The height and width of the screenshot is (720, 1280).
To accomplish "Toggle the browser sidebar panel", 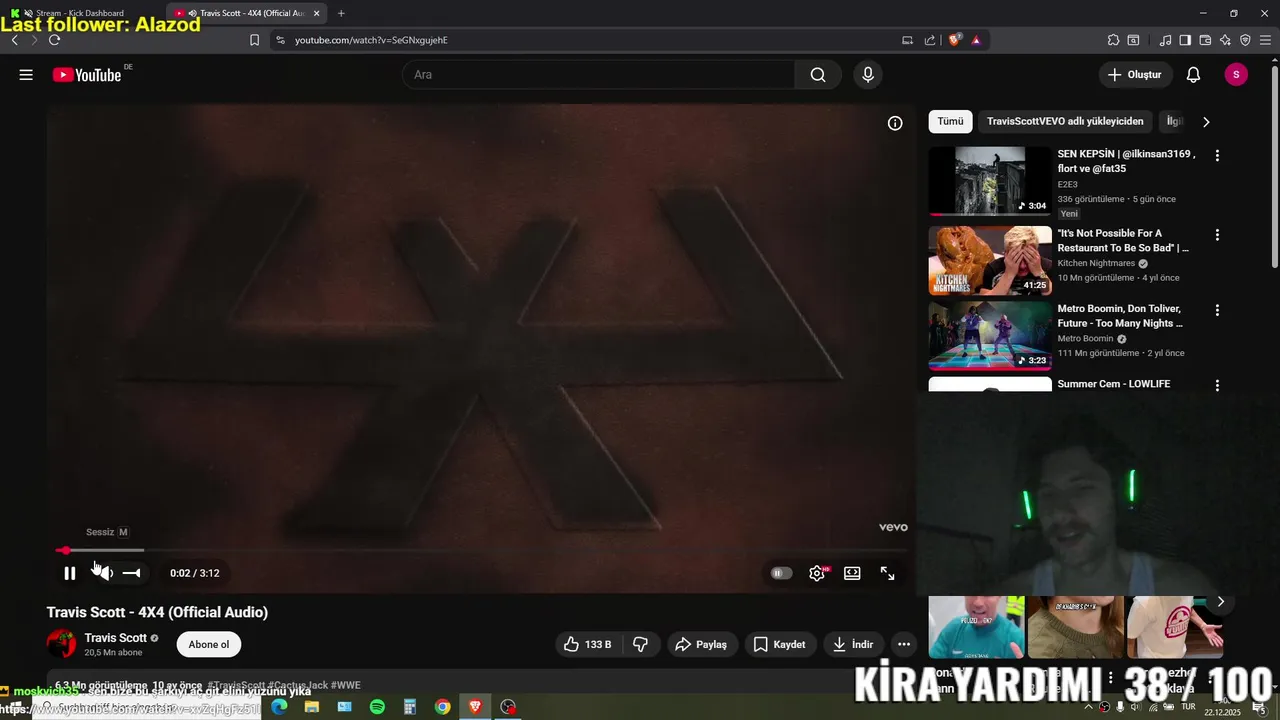I will tap(1185, 40).
